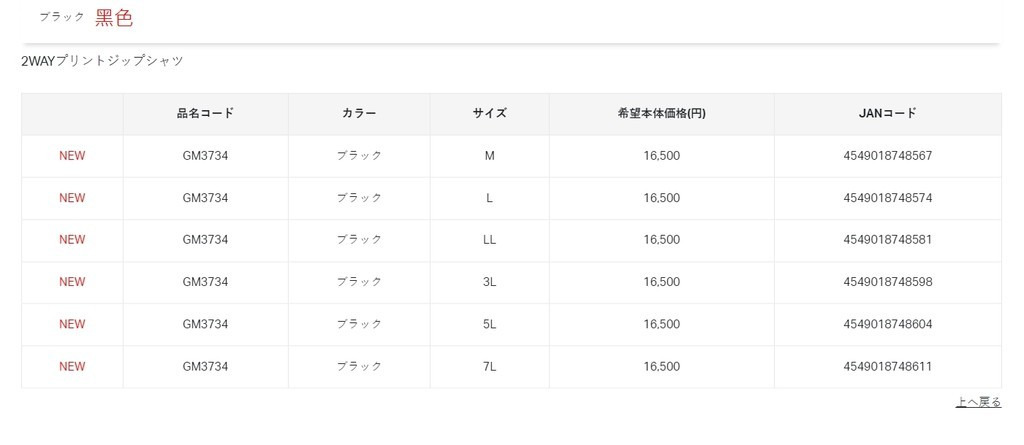Click the 品名コード column header
Image resolution: width=1024 pixels, height=445 pixels.
[x=205, y=114]
